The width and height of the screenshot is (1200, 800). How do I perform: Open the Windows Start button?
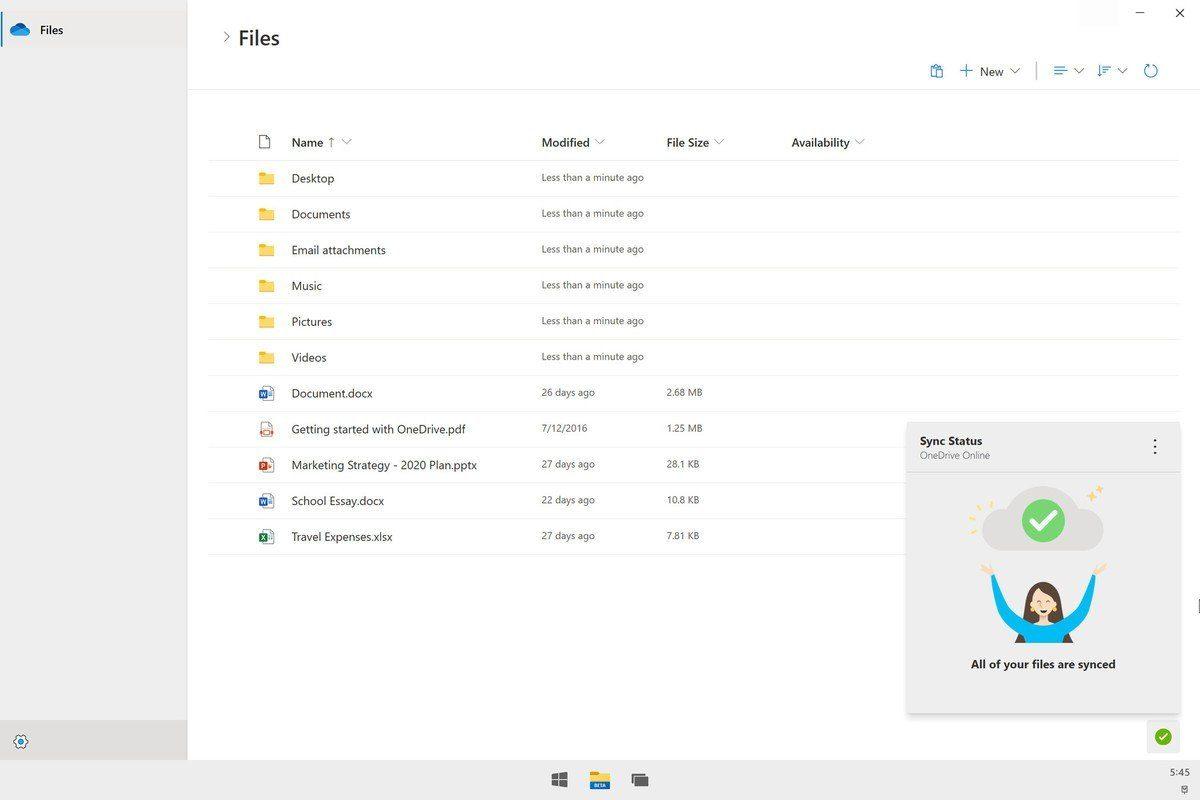[560, 779]
